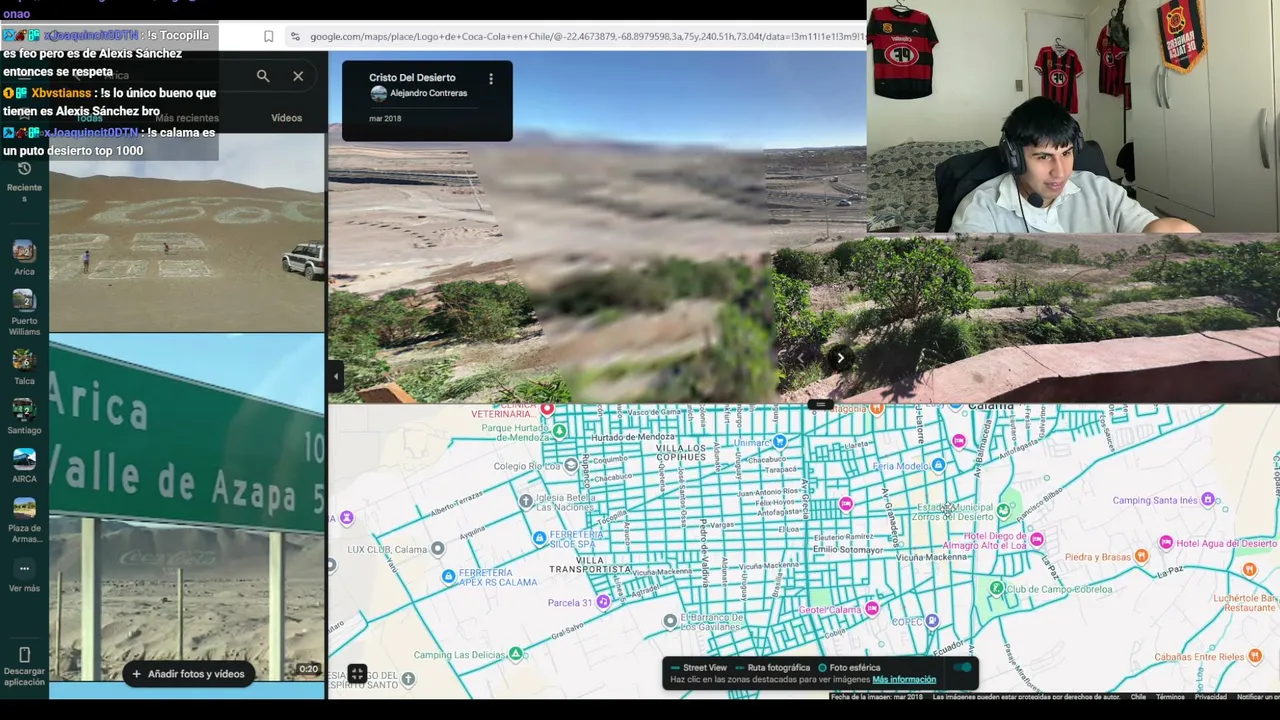Image resolution: width=1280 pixels, height=720 pixels.
Task: Click the Camping Santa Inés marker
Action: pos(1208,499)
